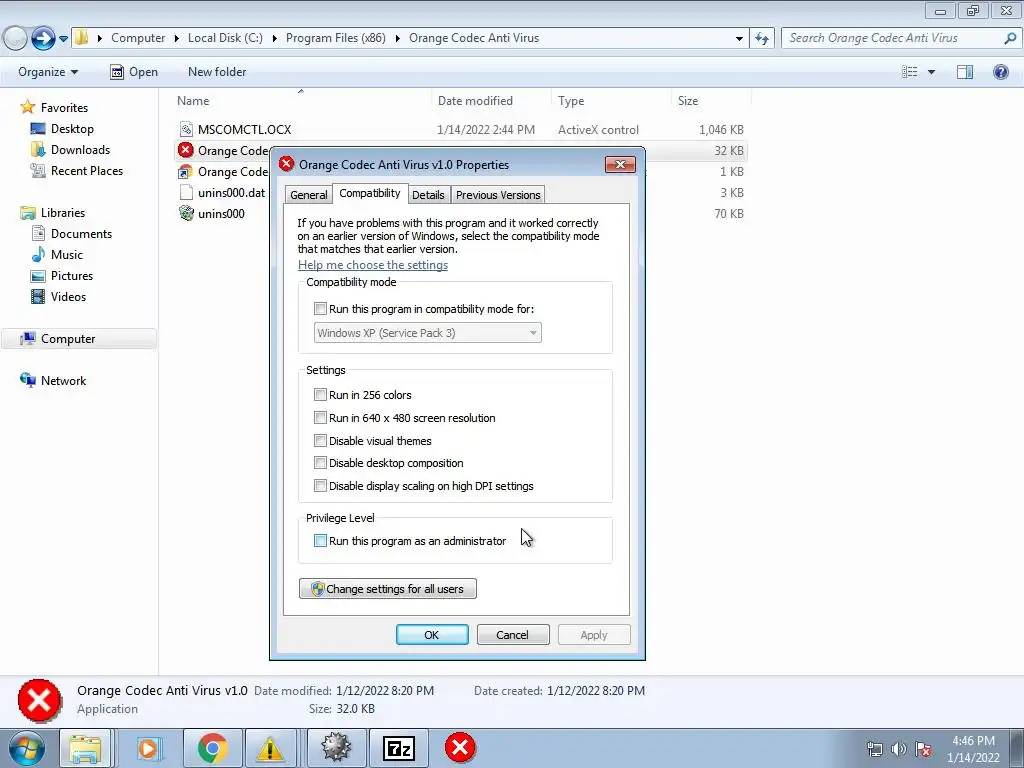The image size is (1024, 768).
Task: Click the network tray icon
Action: [x=874, y=749]
